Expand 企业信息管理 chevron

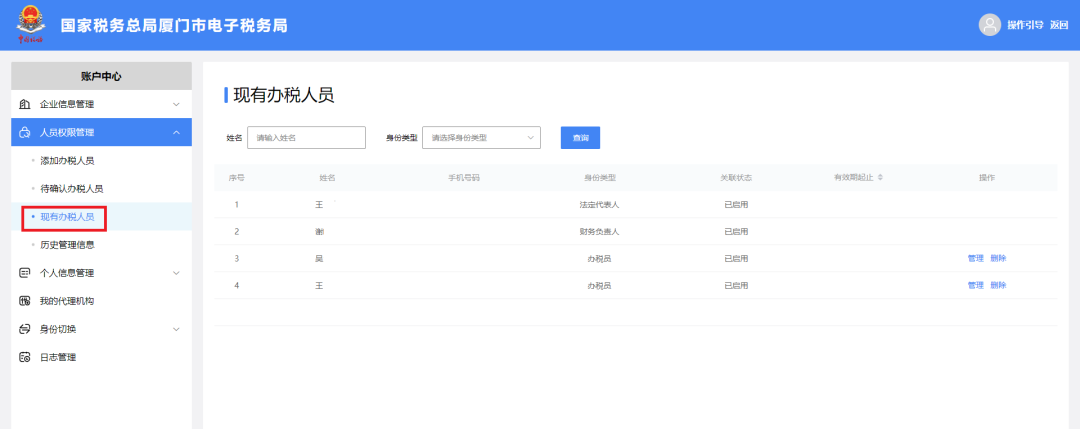point(176,105)
